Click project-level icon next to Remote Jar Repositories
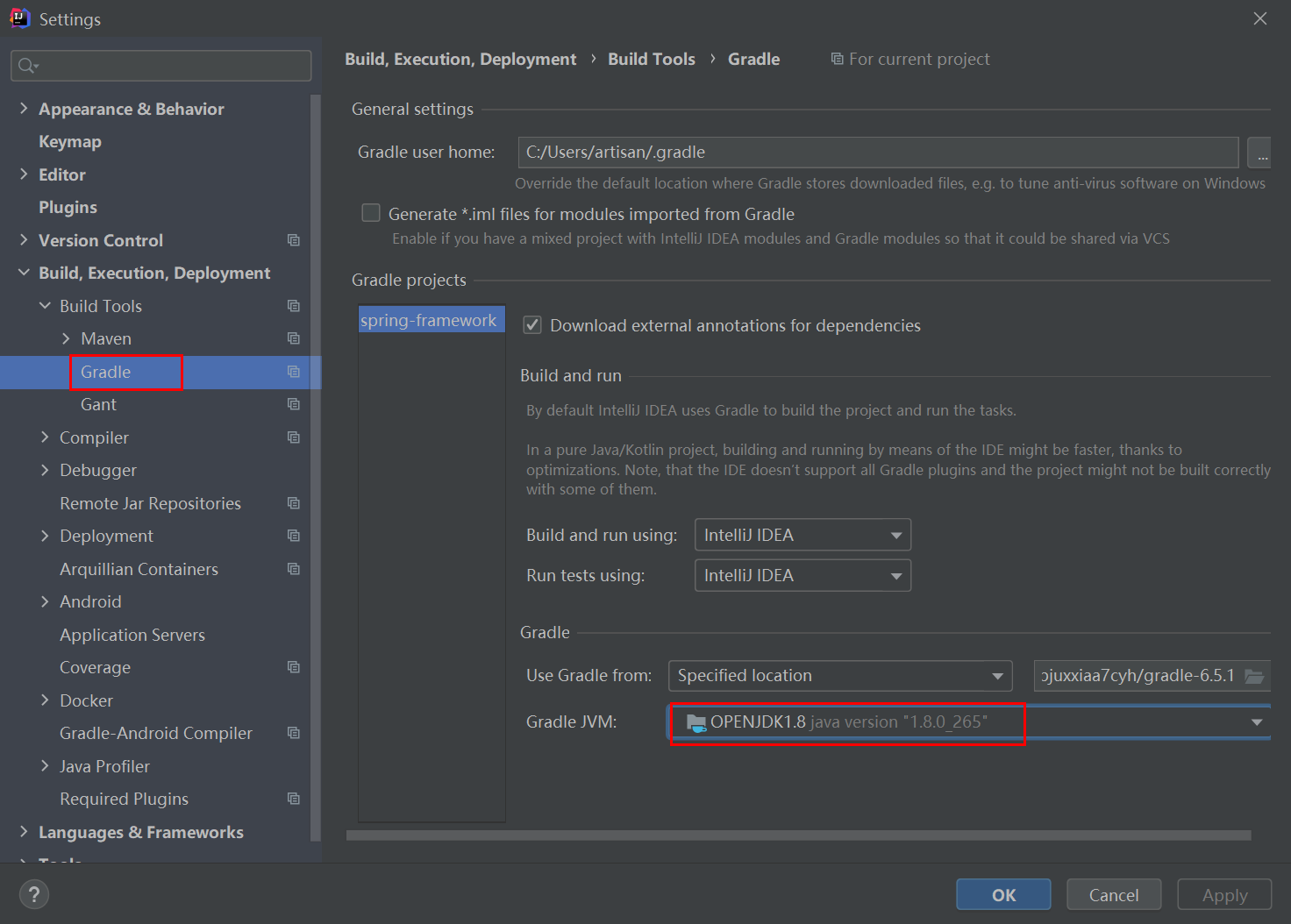The width and height of the screenshot is (1291, 924). [x=294, y=503]
